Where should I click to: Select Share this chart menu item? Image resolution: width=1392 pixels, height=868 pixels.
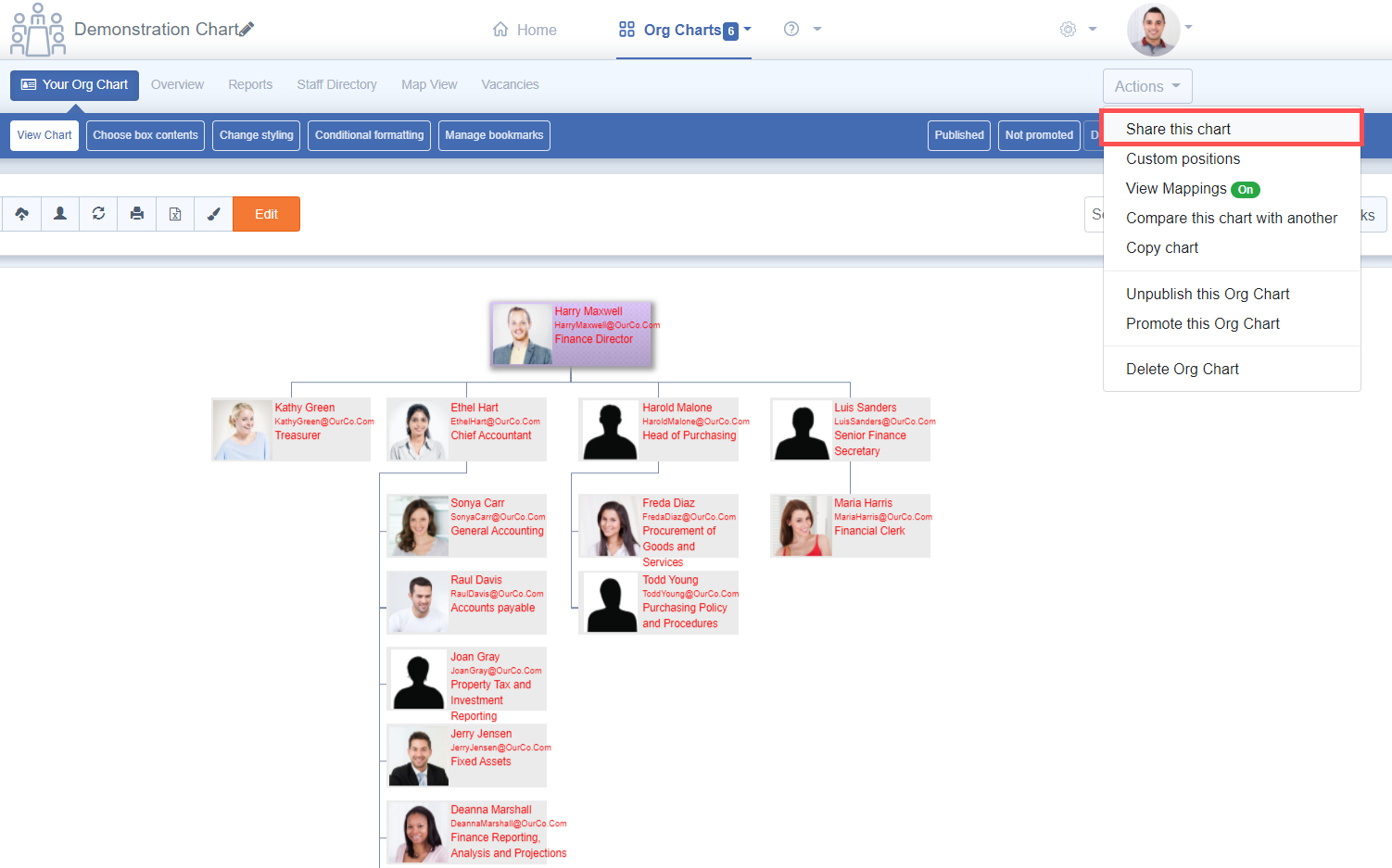click(1232, 129)
